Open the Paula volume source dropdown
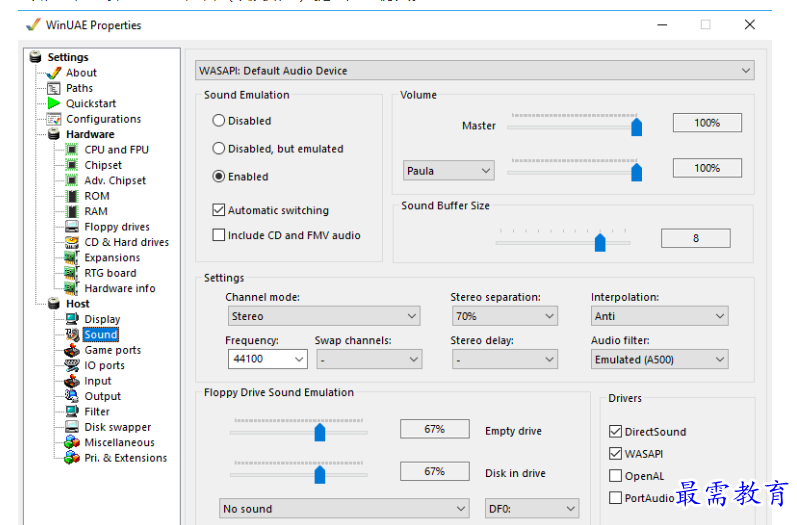This screenshot has height=525, width=797. coord(449,171)
